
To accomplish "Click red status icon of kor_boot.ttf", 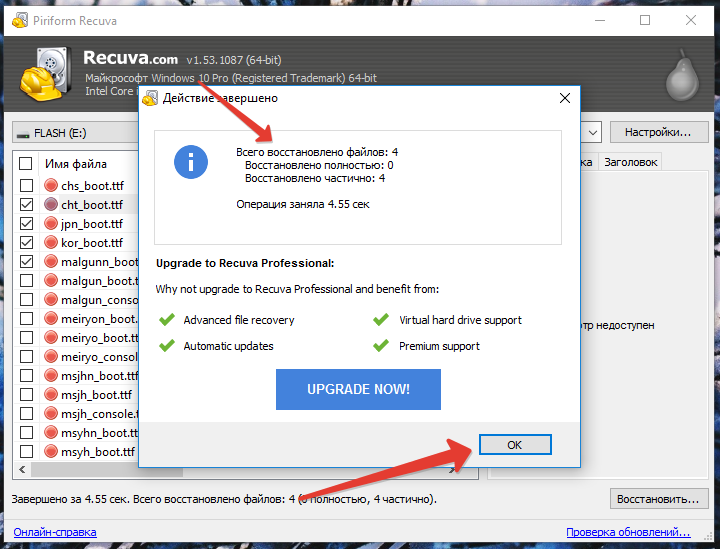I will [51, 242].
